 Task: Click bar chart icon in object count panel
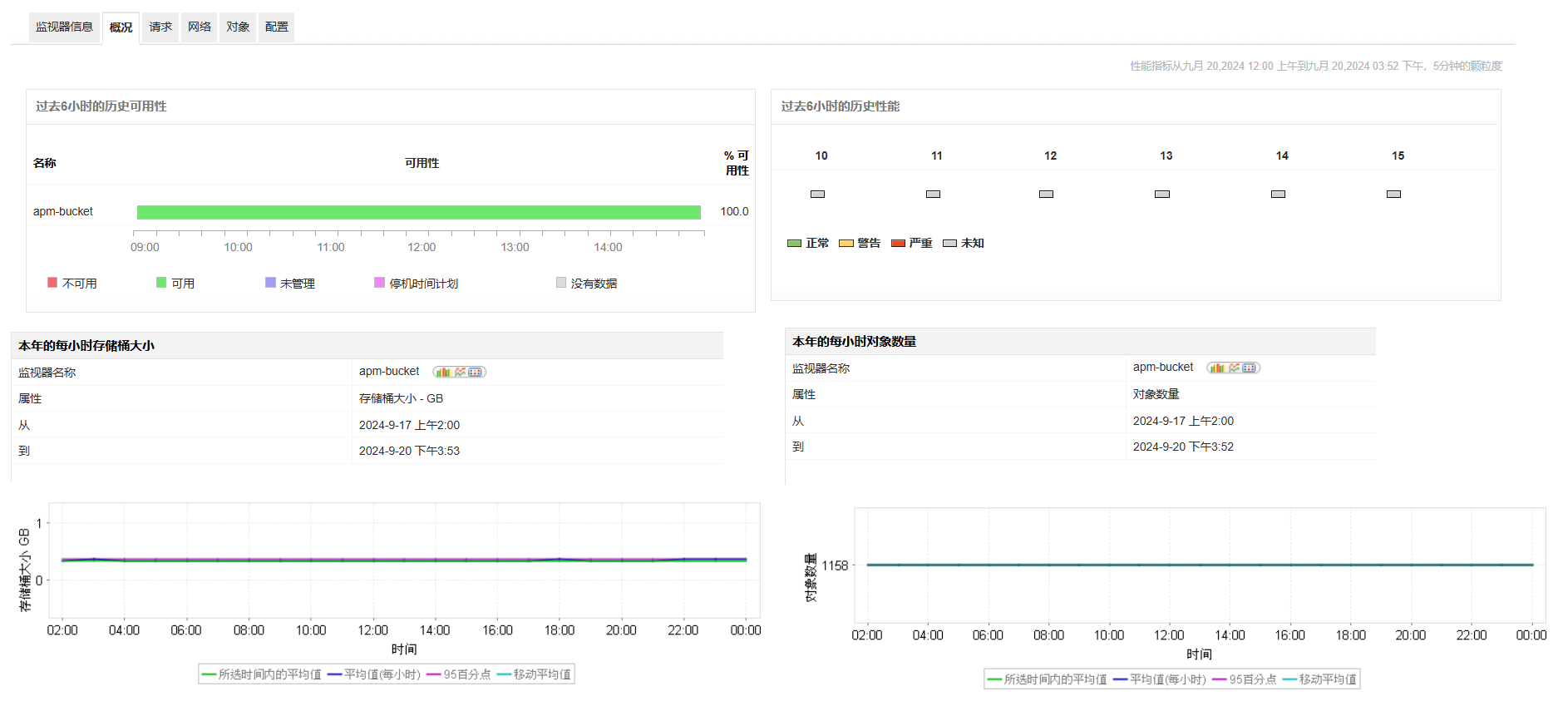pyautogui.click(x=1217, y=368)
